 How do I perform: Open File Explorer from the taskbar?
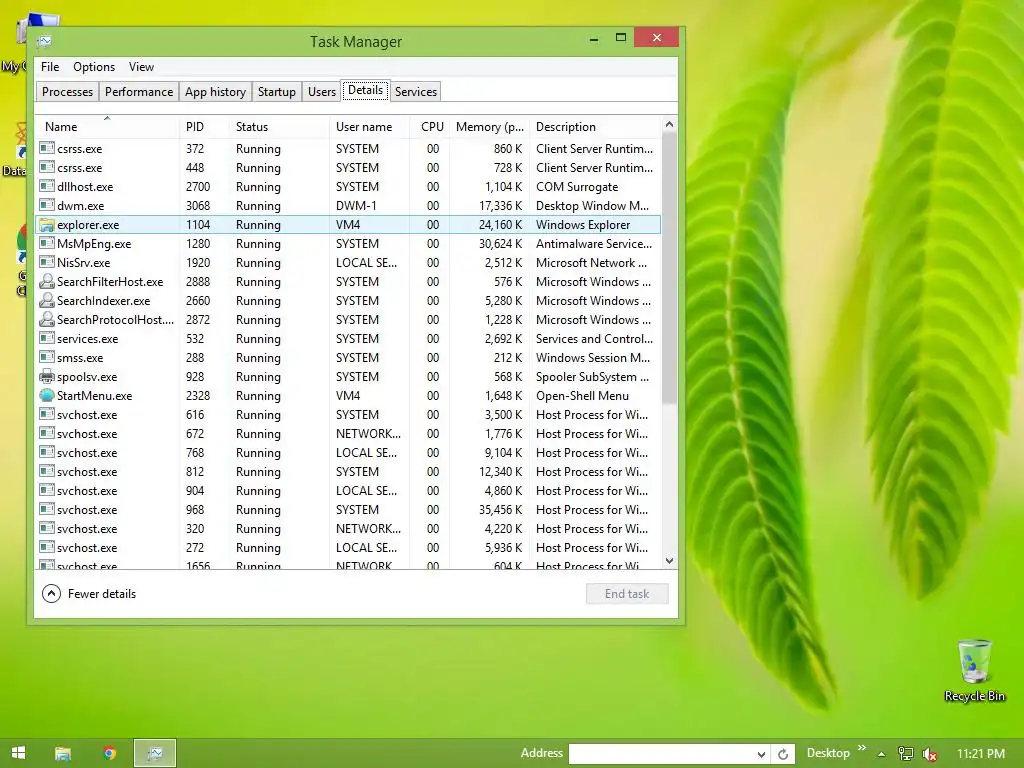pyautogui.click(x=63, y=753)
